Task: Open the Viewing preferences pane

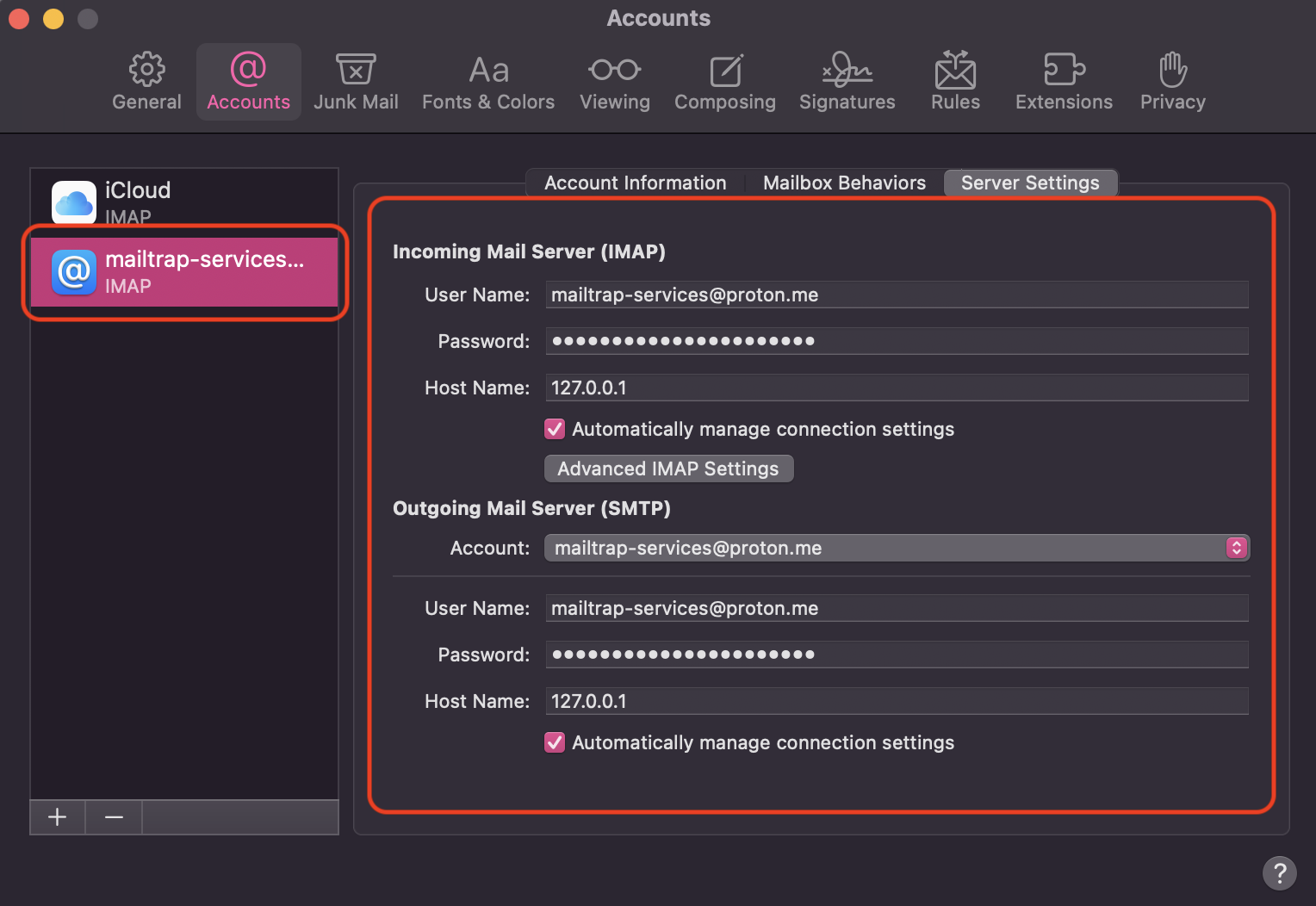Action: 615,82
